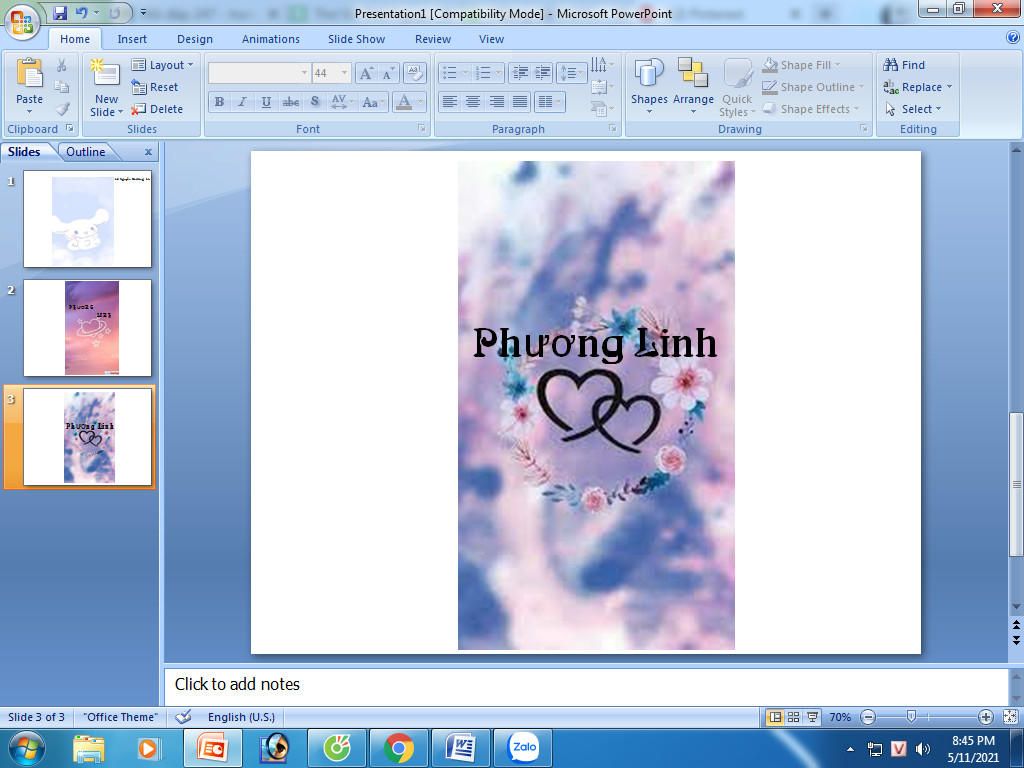Image resolution: width=1024 pixels, height=768 pixels.
Task: Select slide 1 thumbnail
Action: coord(88,219)
